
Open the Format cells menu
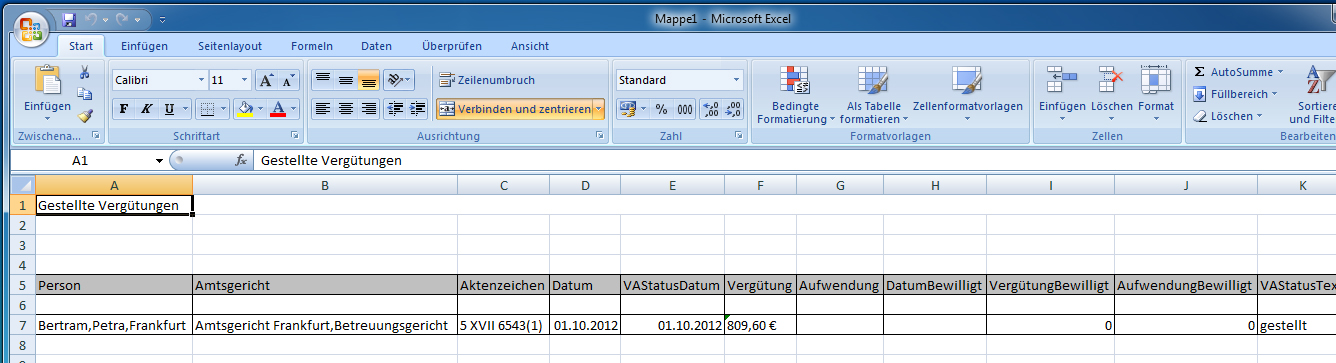tap(1156, 94)
